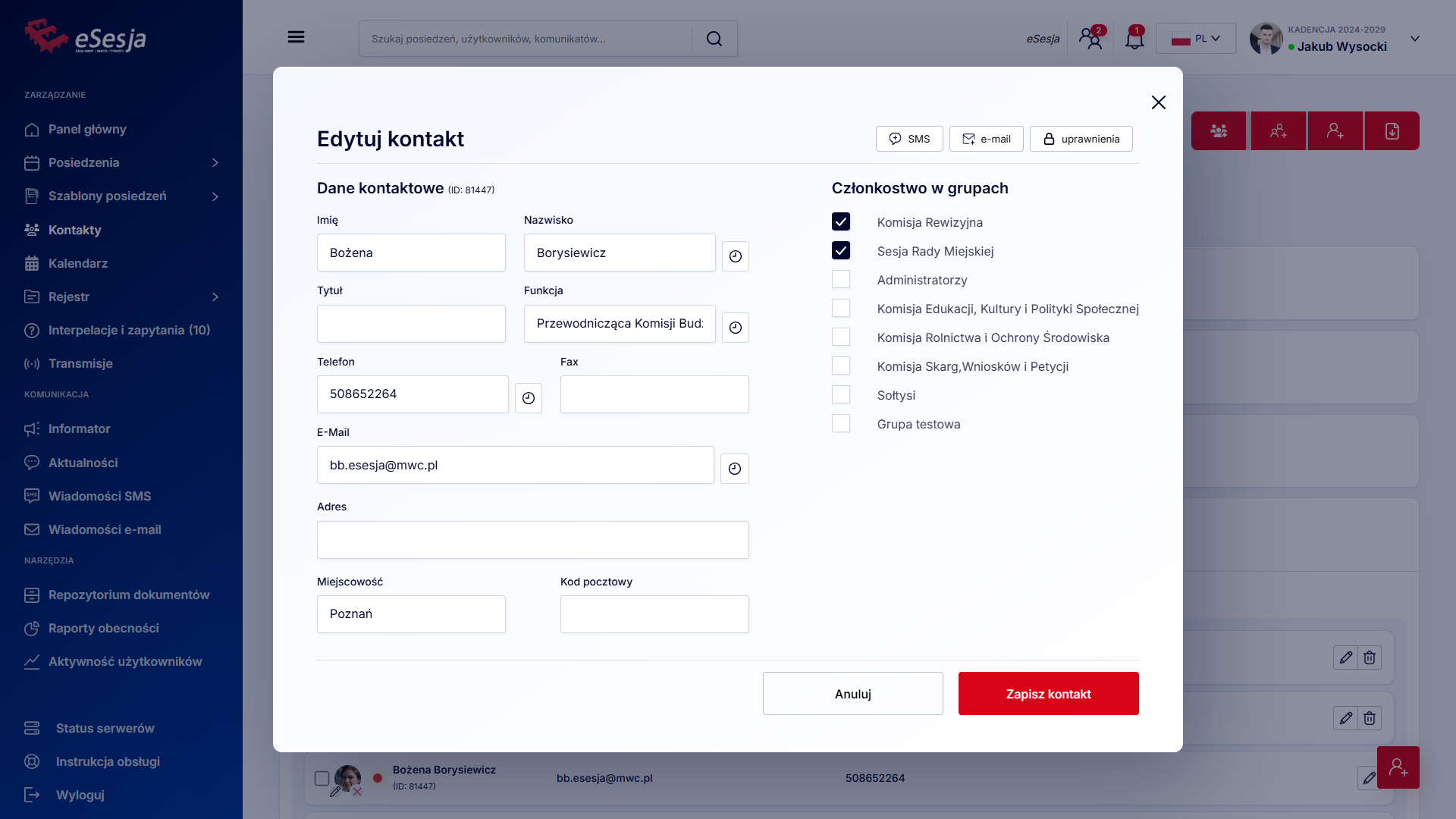The height and width of the screenshot is (819, 1456).
Task: Click history clock icon next to E-Mail
Action: [734, 469]
